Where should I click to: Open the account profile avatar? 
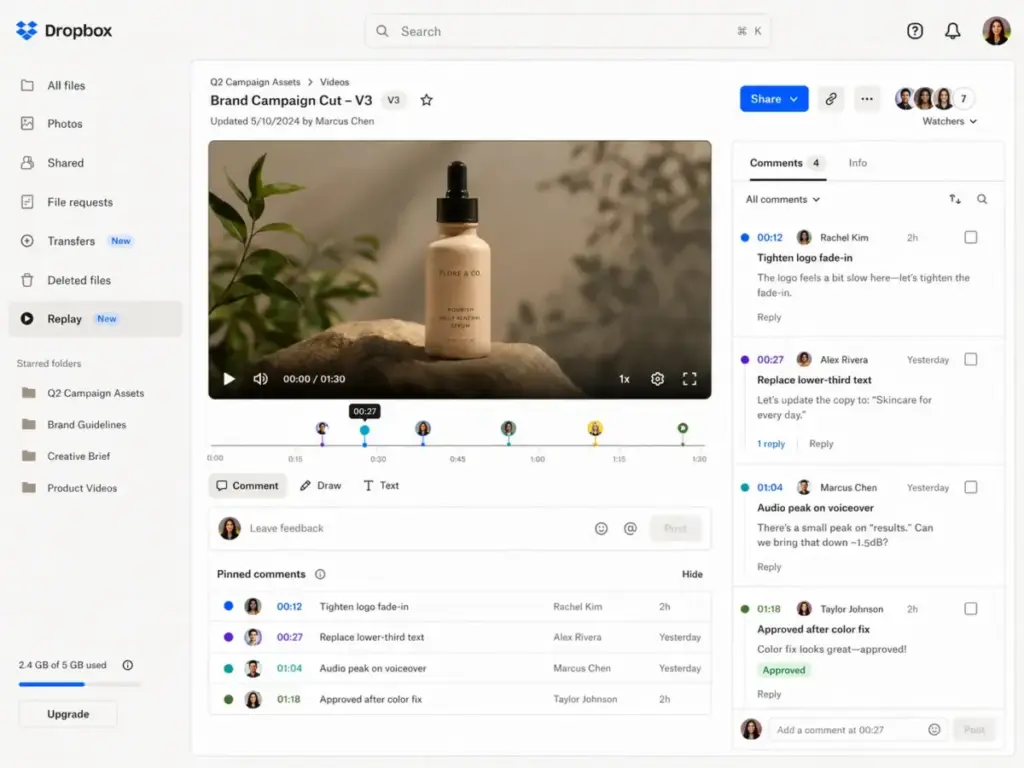pos(996,31)
